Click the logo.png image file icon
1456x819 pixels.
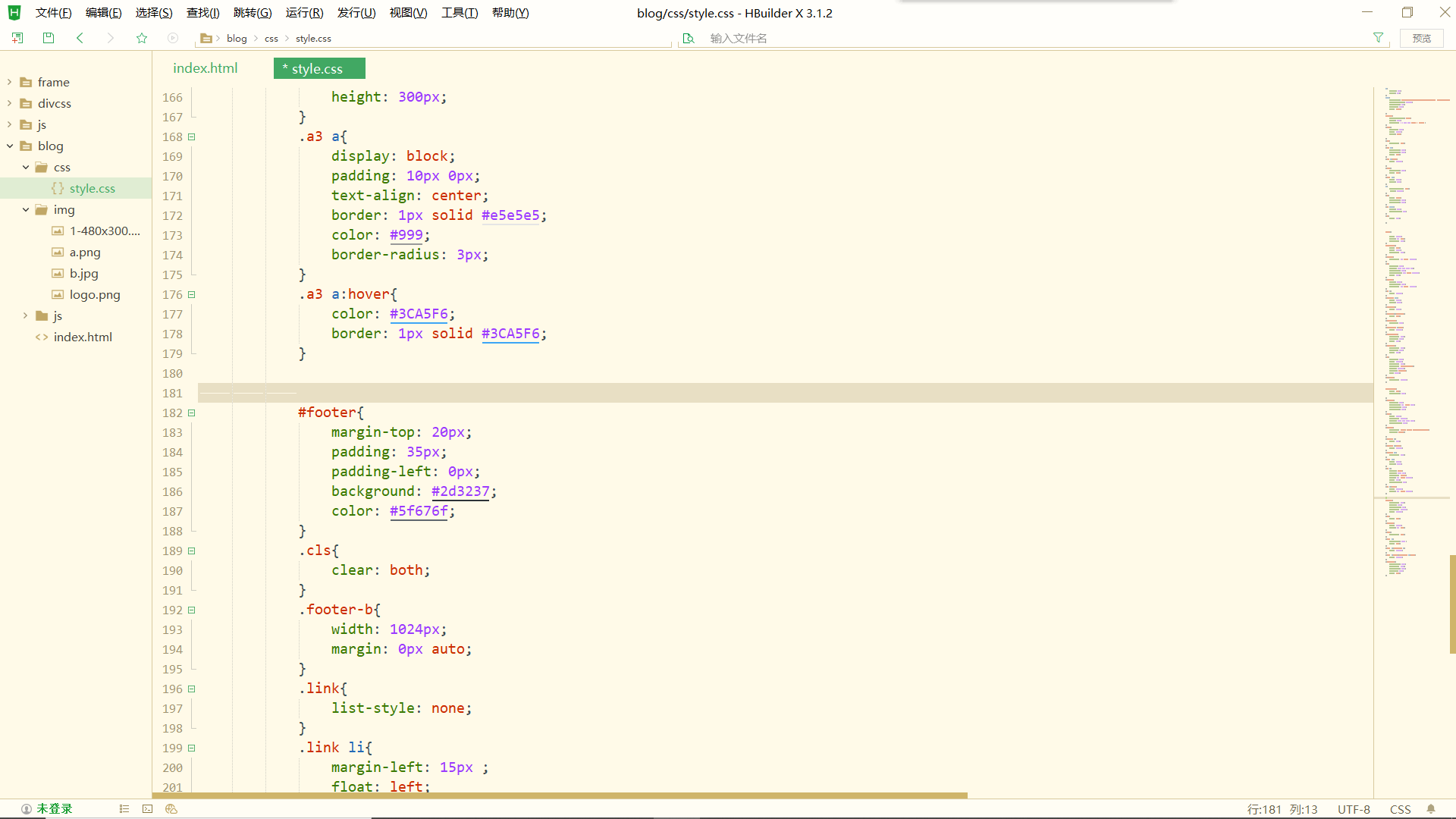58,294
